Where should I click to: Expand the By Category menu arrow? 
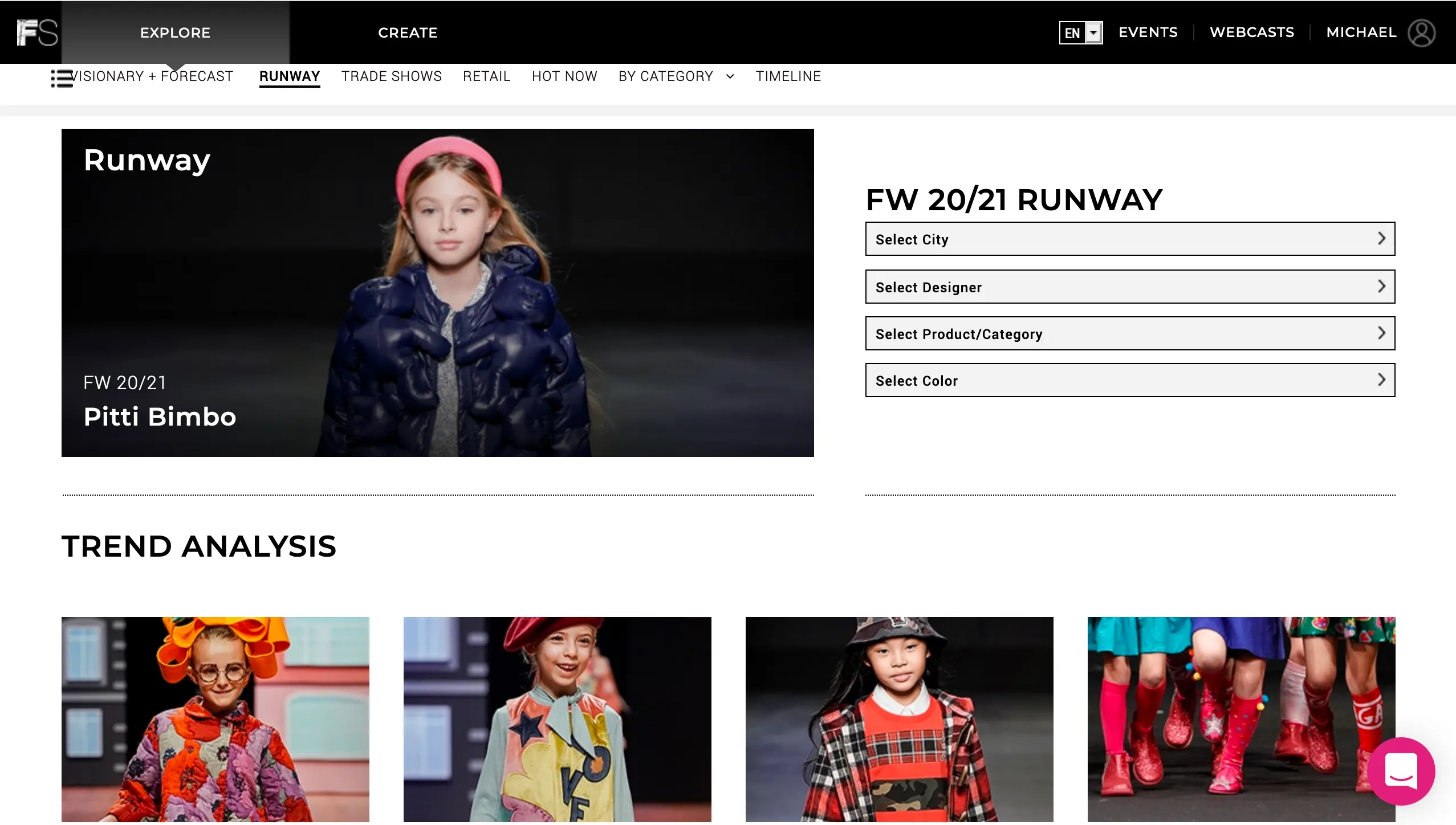pos(730,76)
